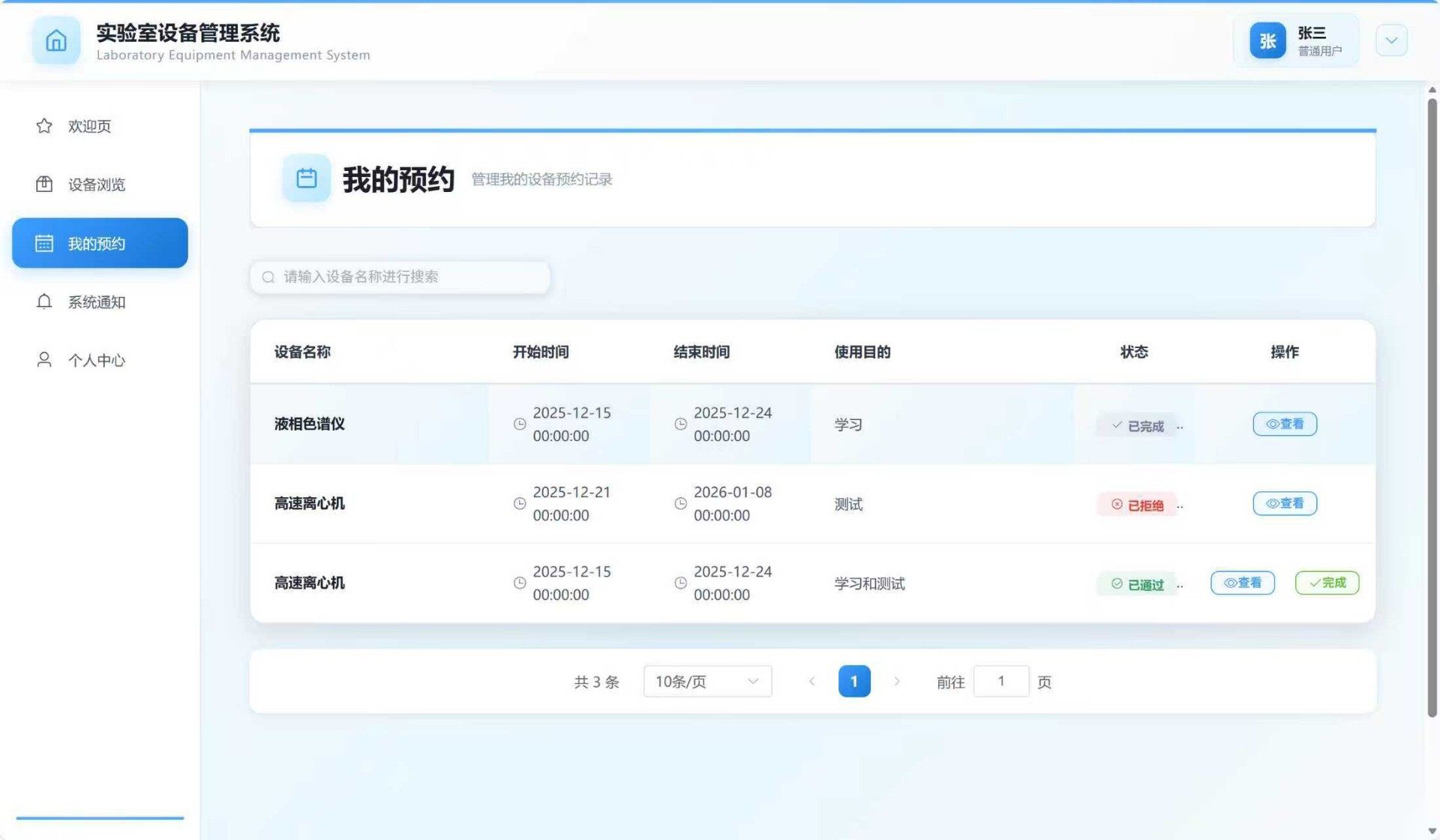Screen dimensions: 1440x840
Task: Mark approved reservation as 完成
Action: click(x=1327, y=583)
